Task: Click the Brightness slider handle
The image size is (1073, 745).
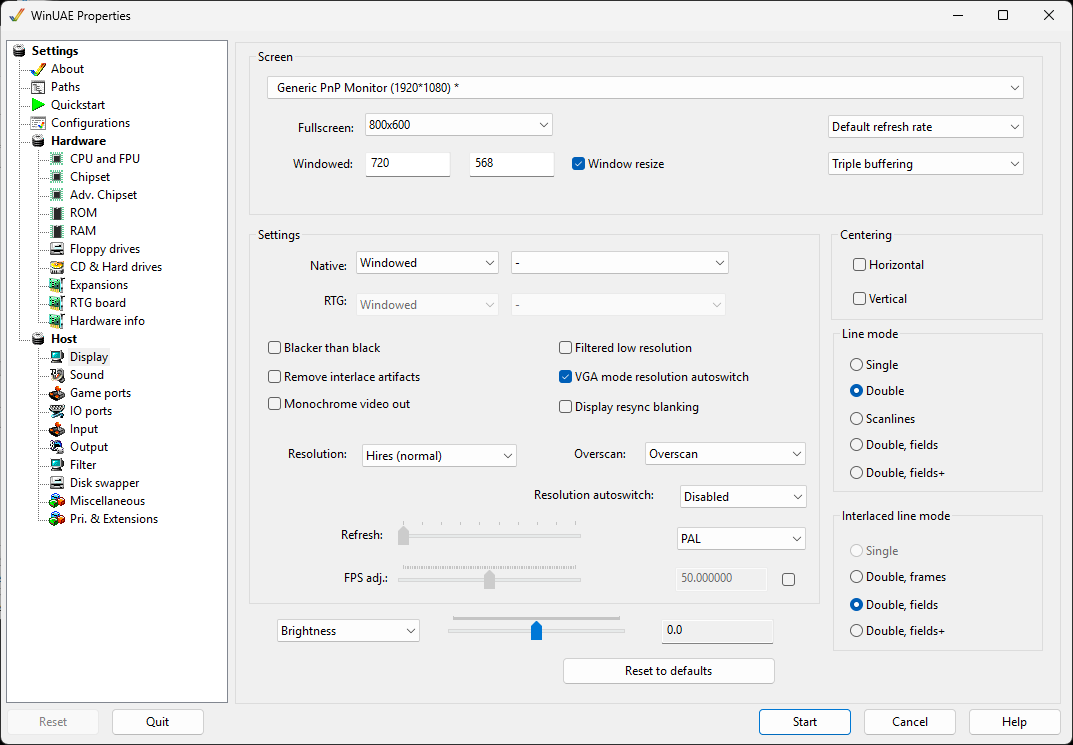Action: [x=536, y=631]
